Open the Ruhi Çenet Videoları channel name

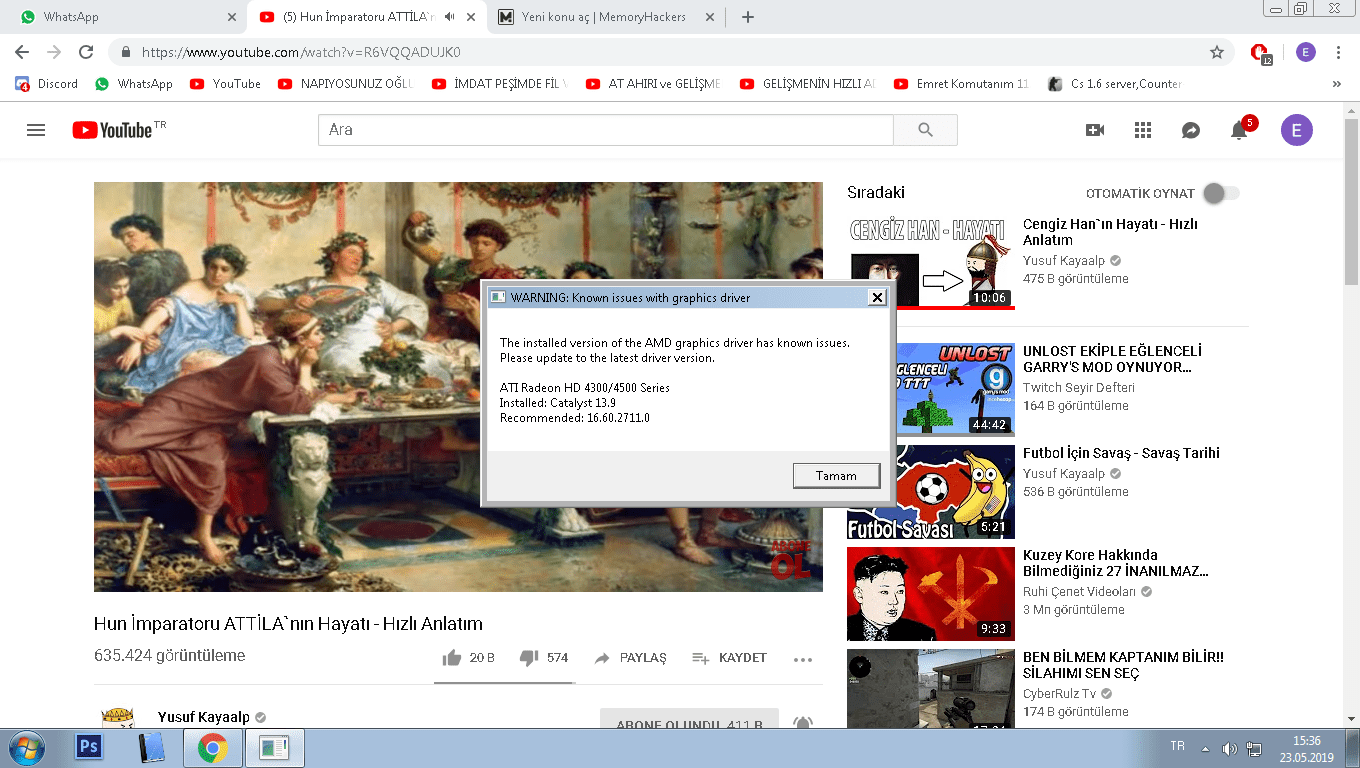pos(1080,592)
